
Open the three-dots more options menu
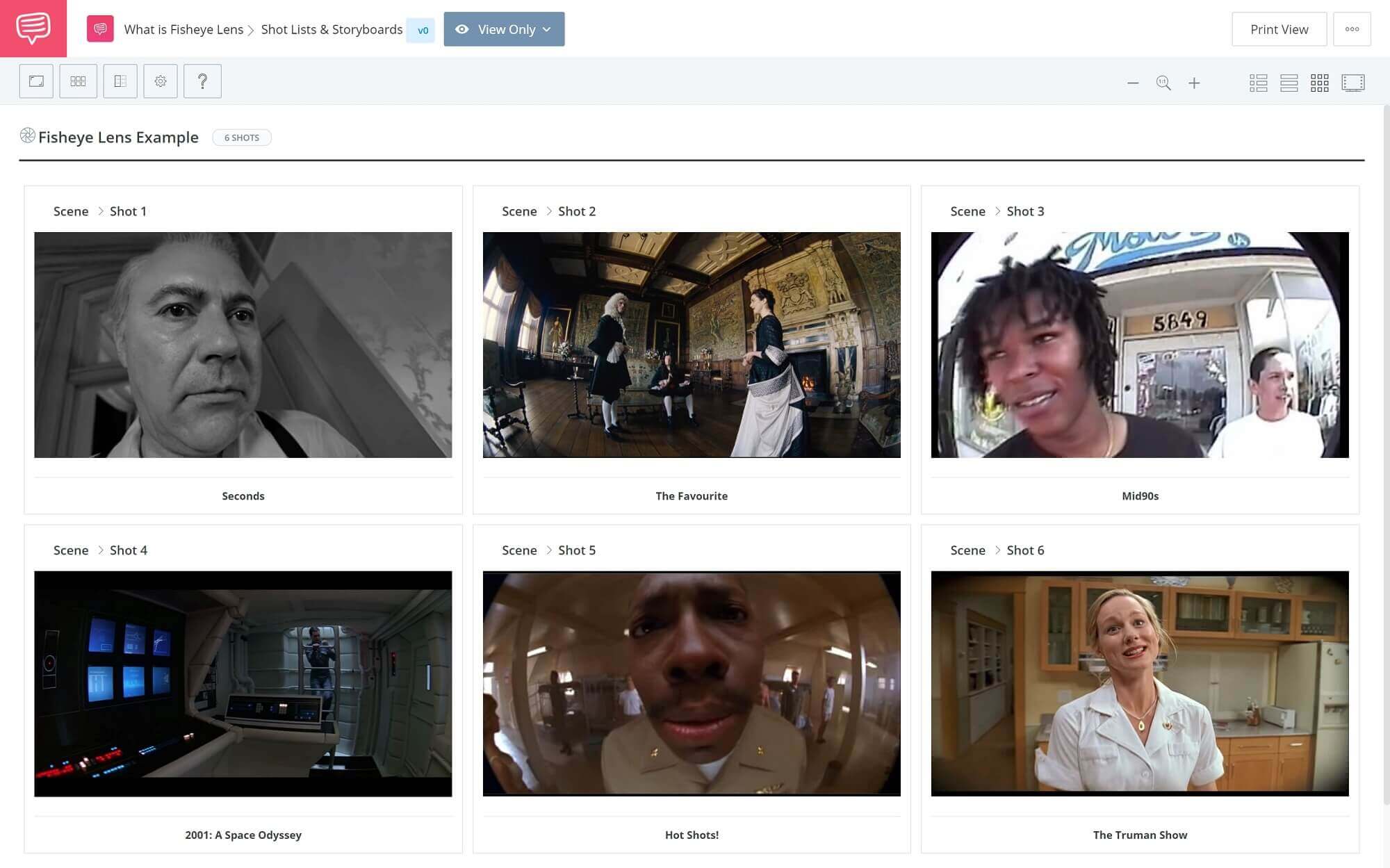(x=1352, y=29)
